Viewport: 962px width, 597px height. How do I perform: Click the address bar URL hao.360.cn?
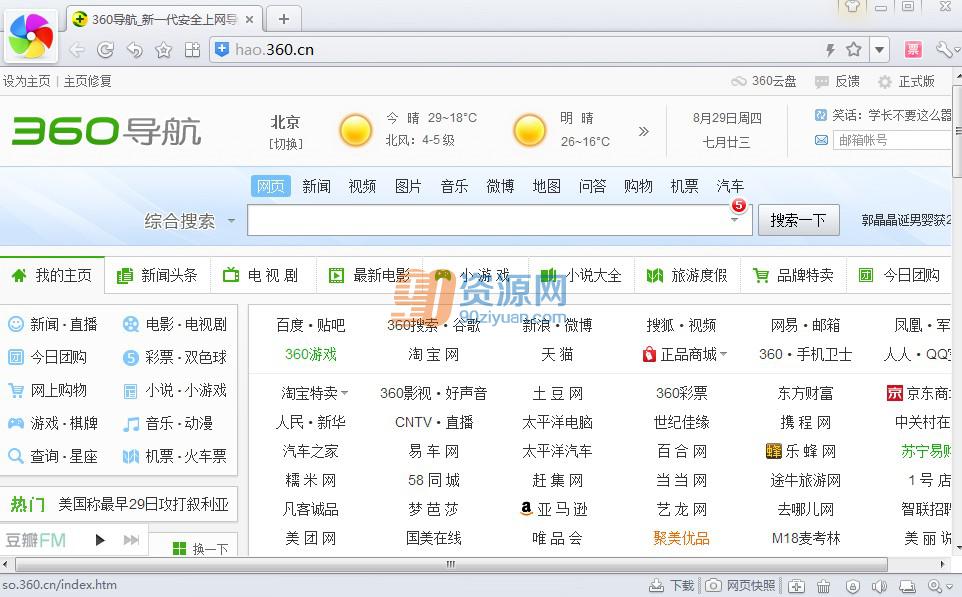(x=274, y=50)
